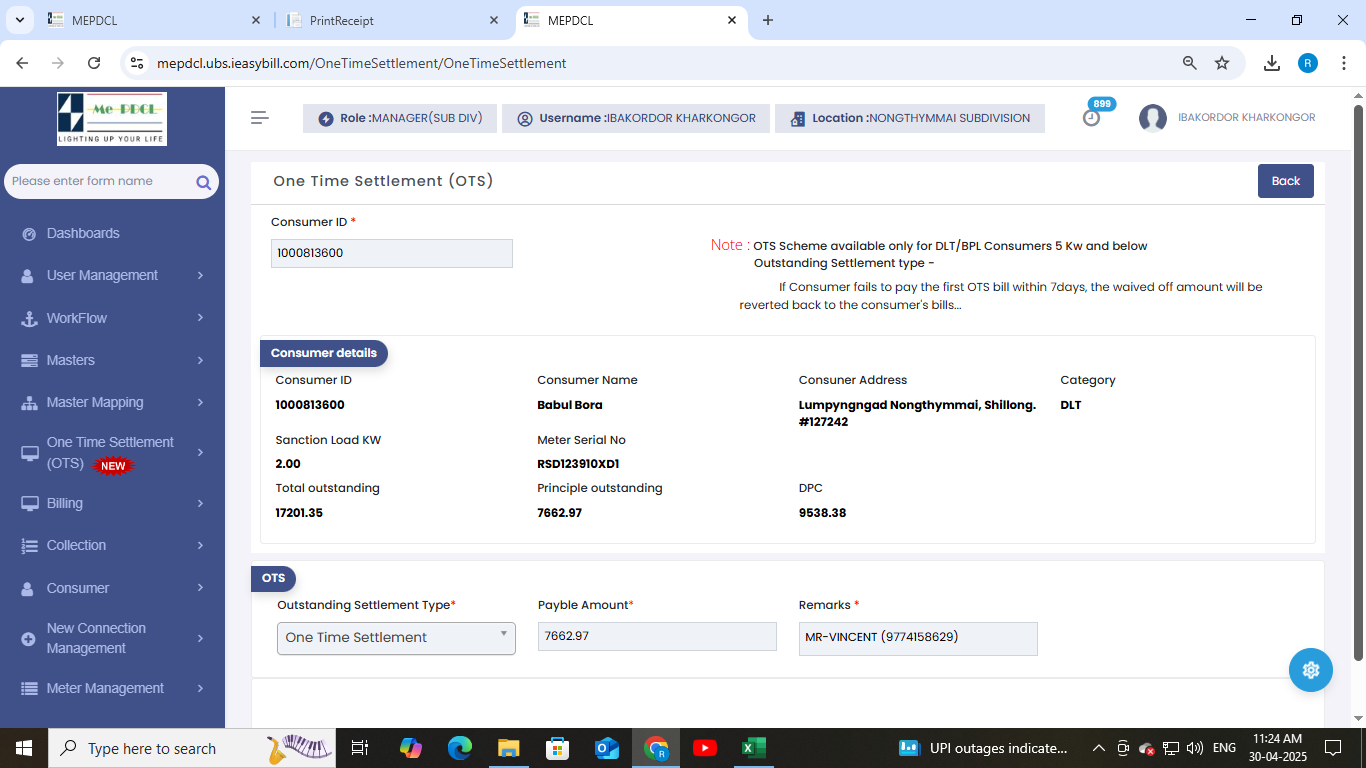1366x768 pixels.
Task: Expand Meter Management submenu chevron
Action: click(200, 688)
